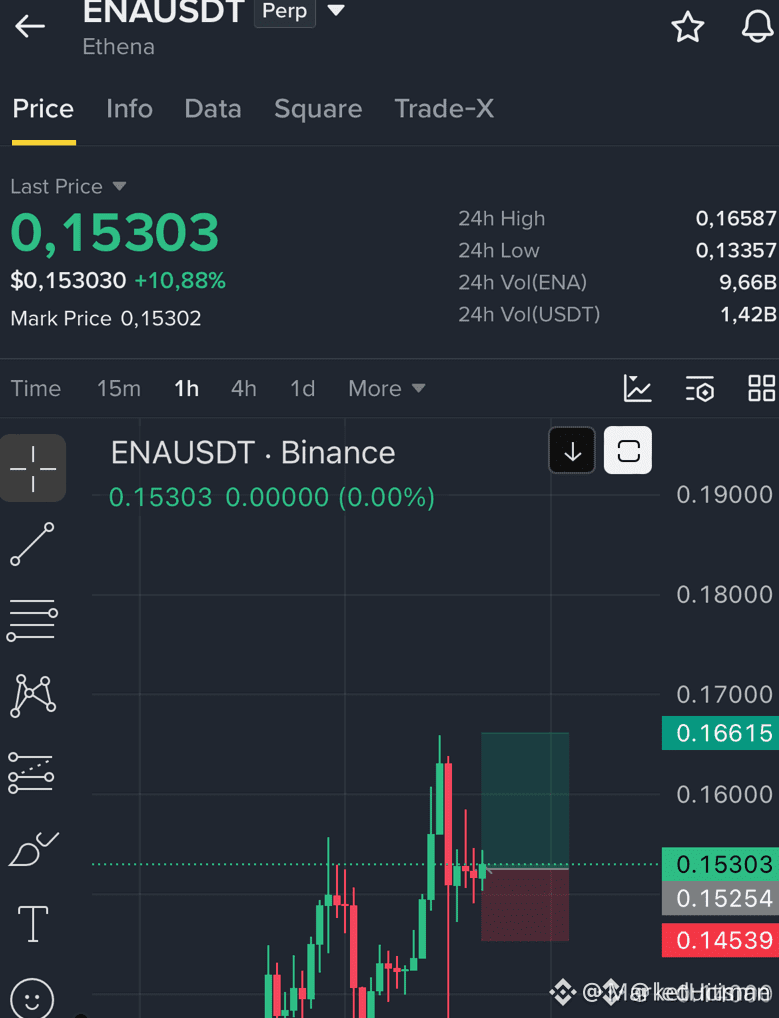
Task: Select the horizontal lines Fibonacci tool
Action: click(32, 620)
